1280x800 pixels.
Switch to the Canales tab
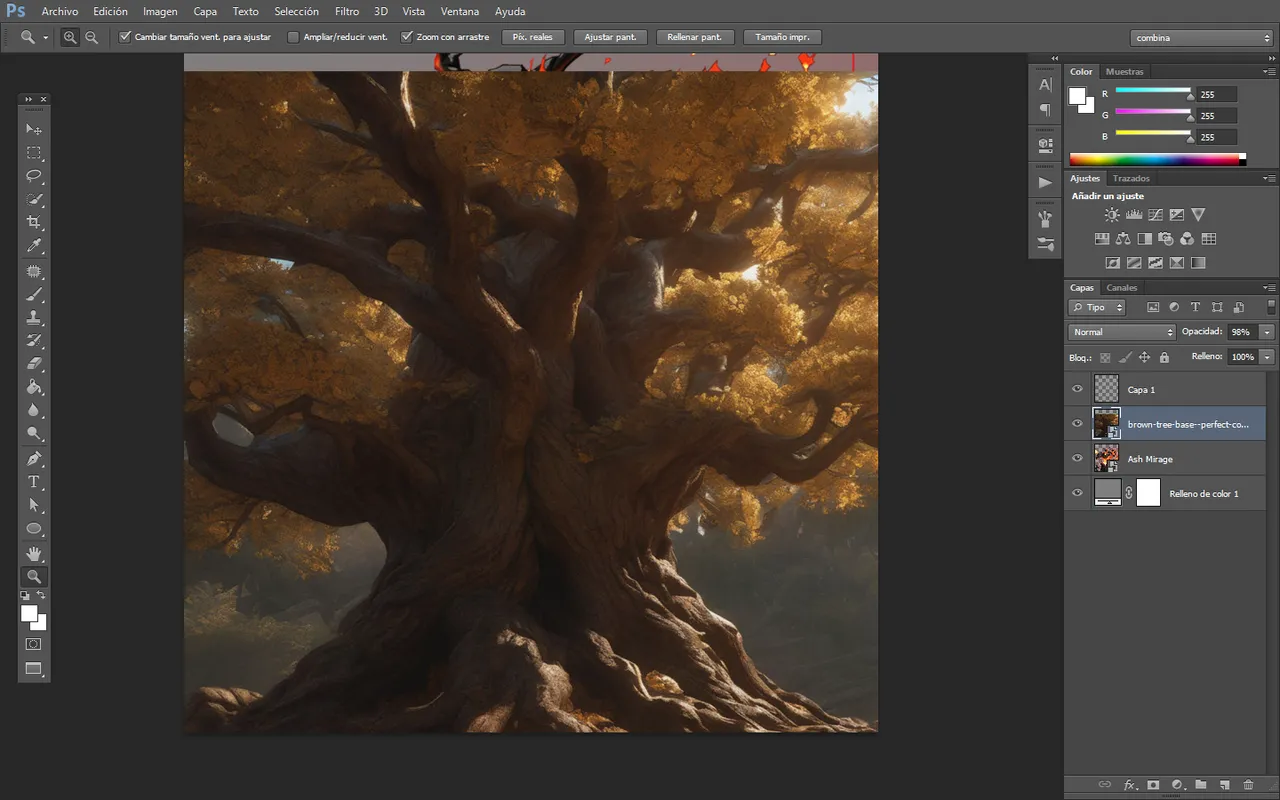click(x=1122, y=288)
